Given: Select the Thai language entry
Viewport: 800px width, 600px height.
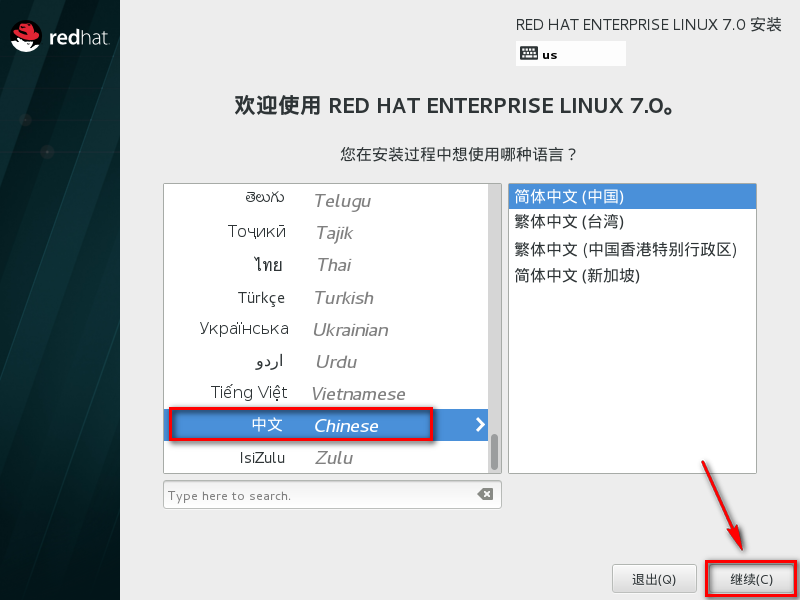Looking at the screenshot, I should 300,265.
